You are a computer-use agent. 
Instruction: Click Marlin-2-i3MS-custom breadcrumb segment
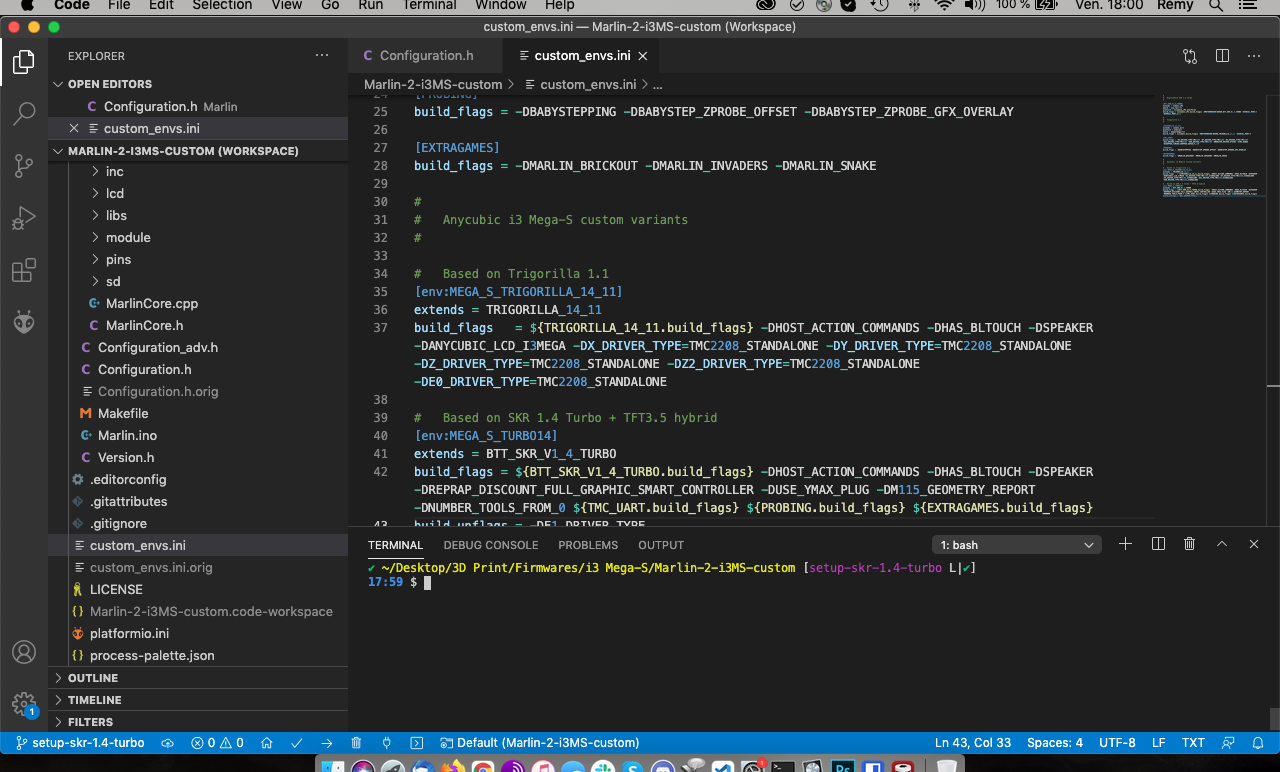tap(433, 84)
